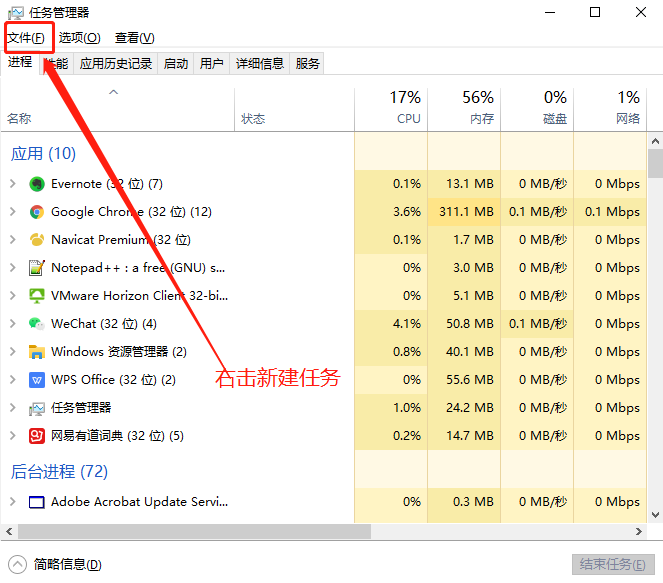The image size is (663, 583).
Task: Click the Adobe Acrobat Update Service icon
Action: (x=37, y=502)
